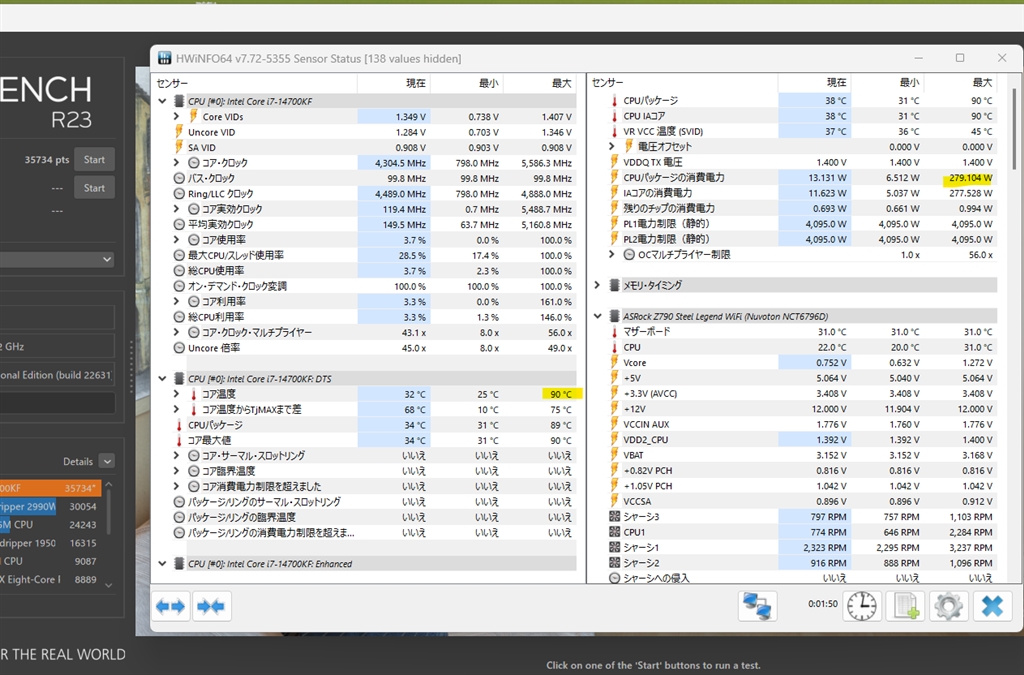Click the right pane vertical scrollbar
Image resolution: width=1024 pixels, height=675 pixels.
1014,129
